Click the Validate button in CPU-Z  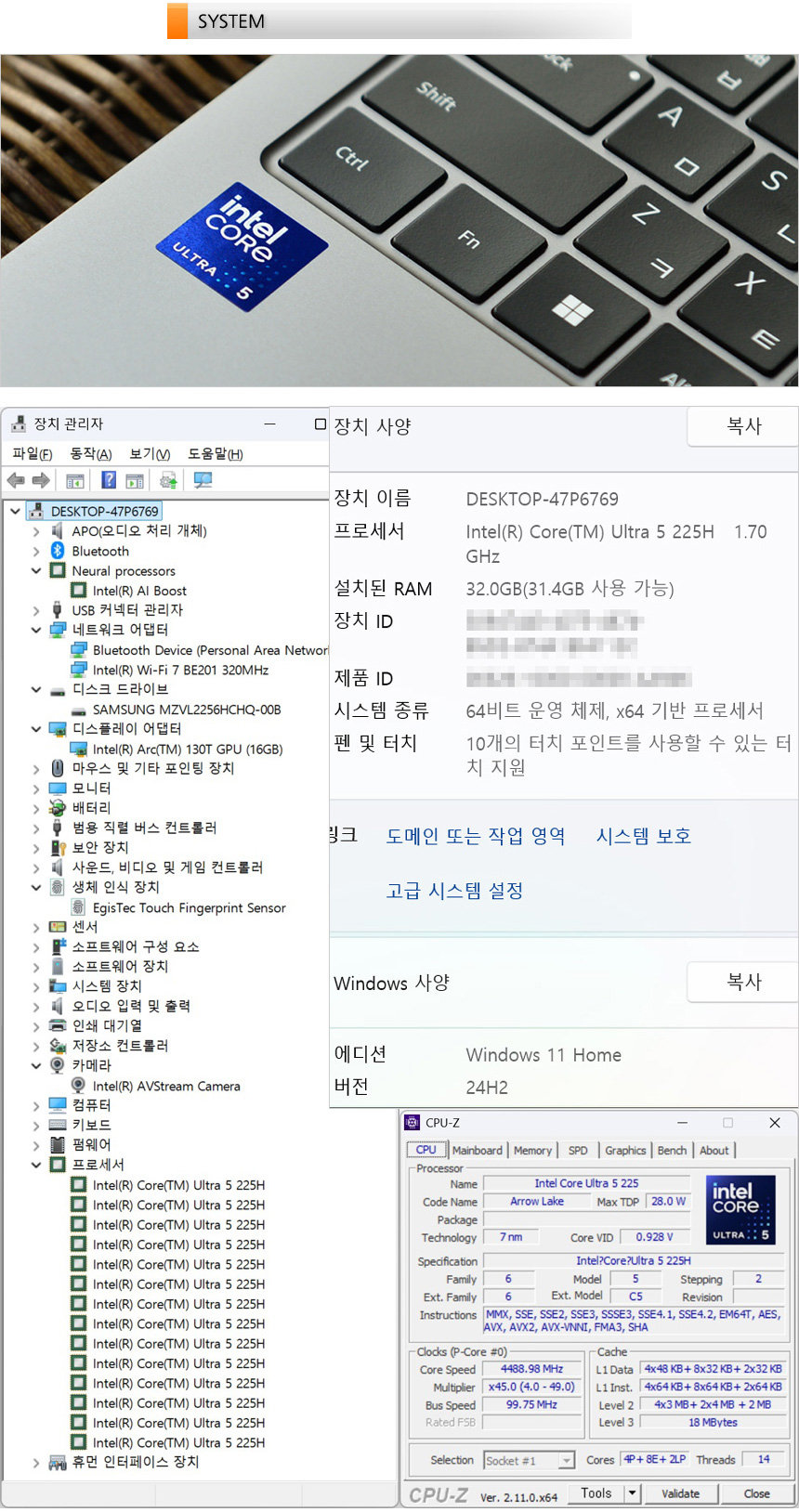pyautogui.click(x=680, y=1493)
